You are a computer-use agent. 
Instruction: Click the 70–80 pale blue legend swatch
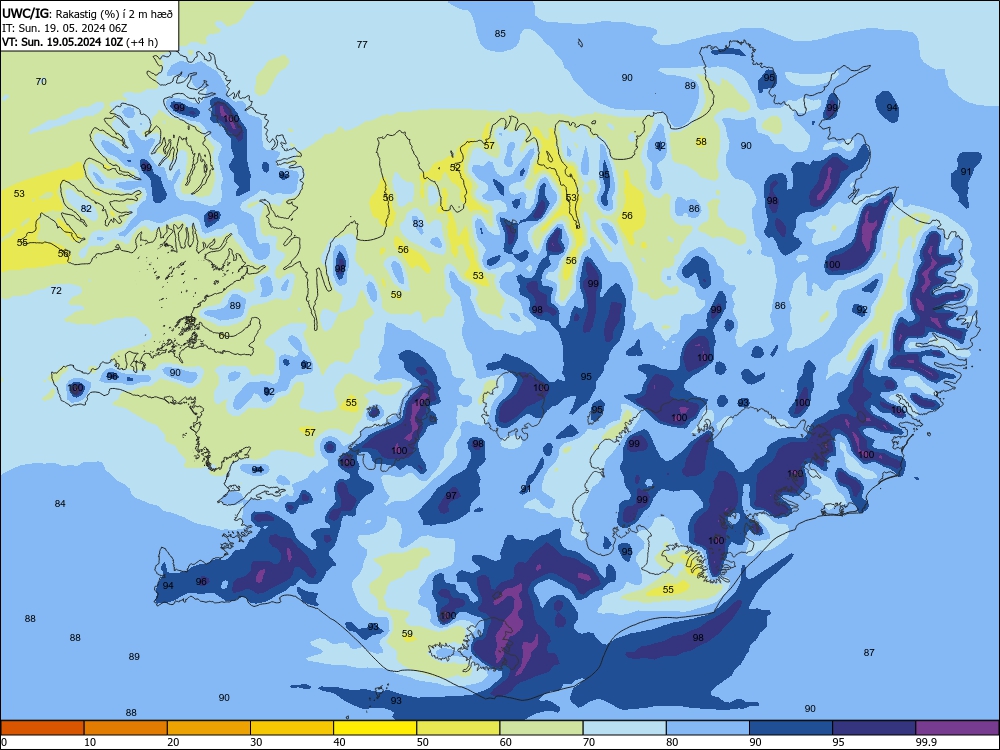click(624, 728)
